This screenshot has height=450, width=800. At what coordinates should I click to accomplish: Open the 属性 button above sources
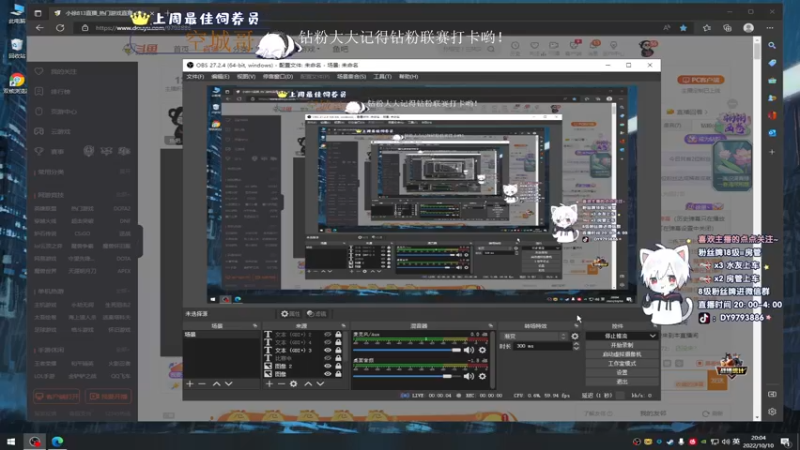290,314
